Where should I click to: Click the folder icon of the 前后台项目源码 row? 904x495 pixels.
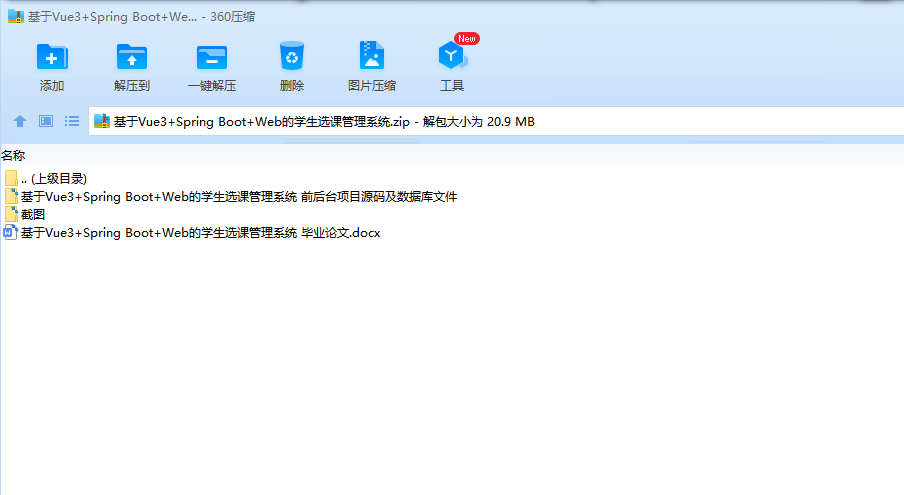tap(11, 196)
